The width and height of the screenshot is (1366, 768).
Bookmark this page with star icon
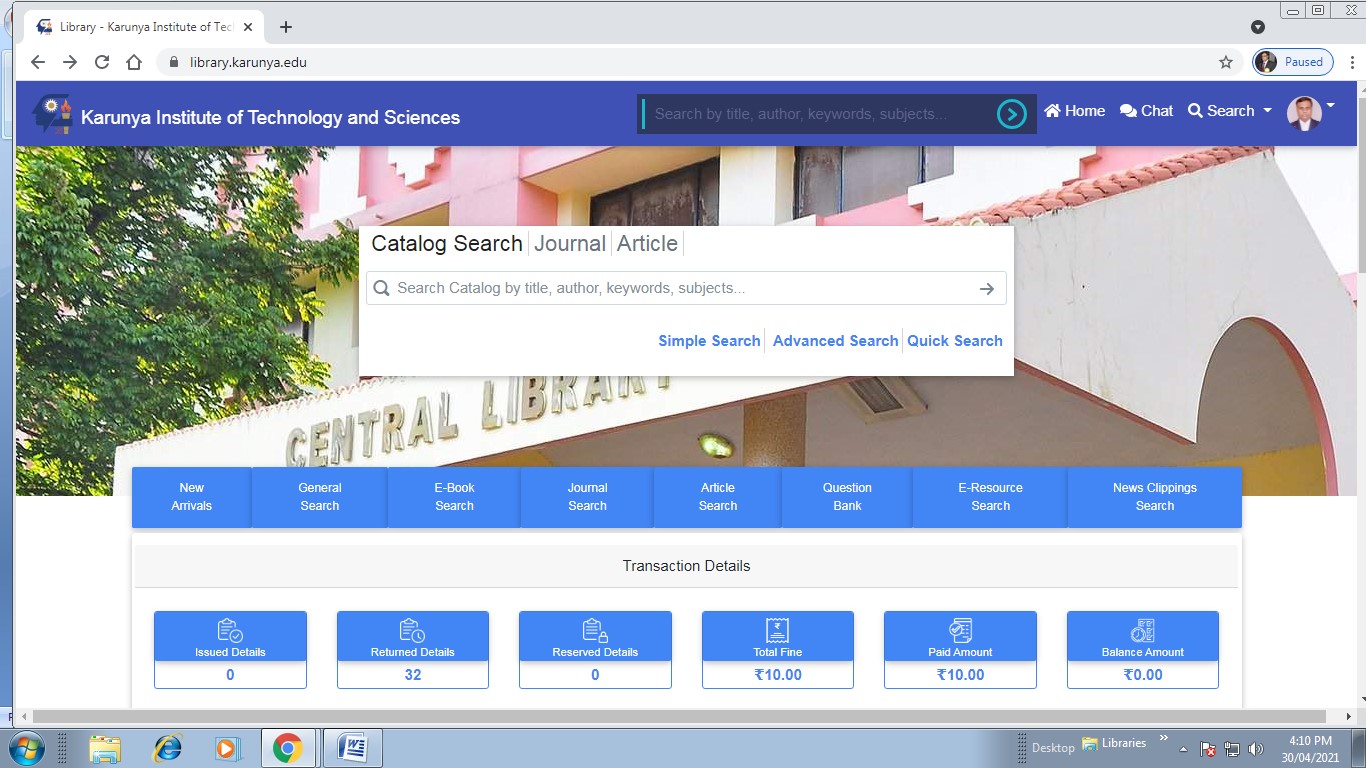pyautogui.click(x=1226, y=62)
